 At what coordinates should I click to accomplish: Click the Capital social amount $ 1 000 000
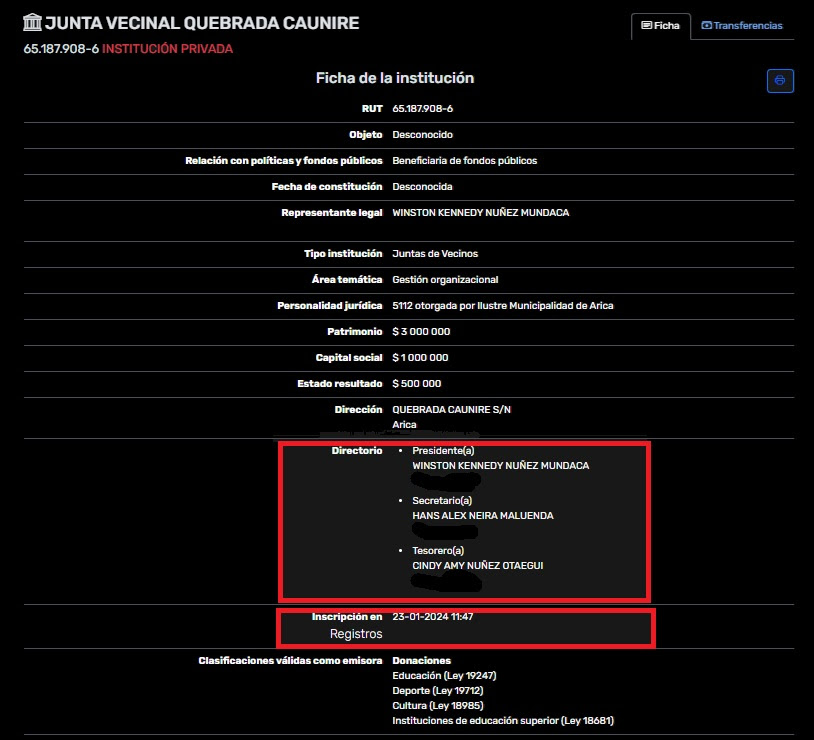[x=420, y=358]
